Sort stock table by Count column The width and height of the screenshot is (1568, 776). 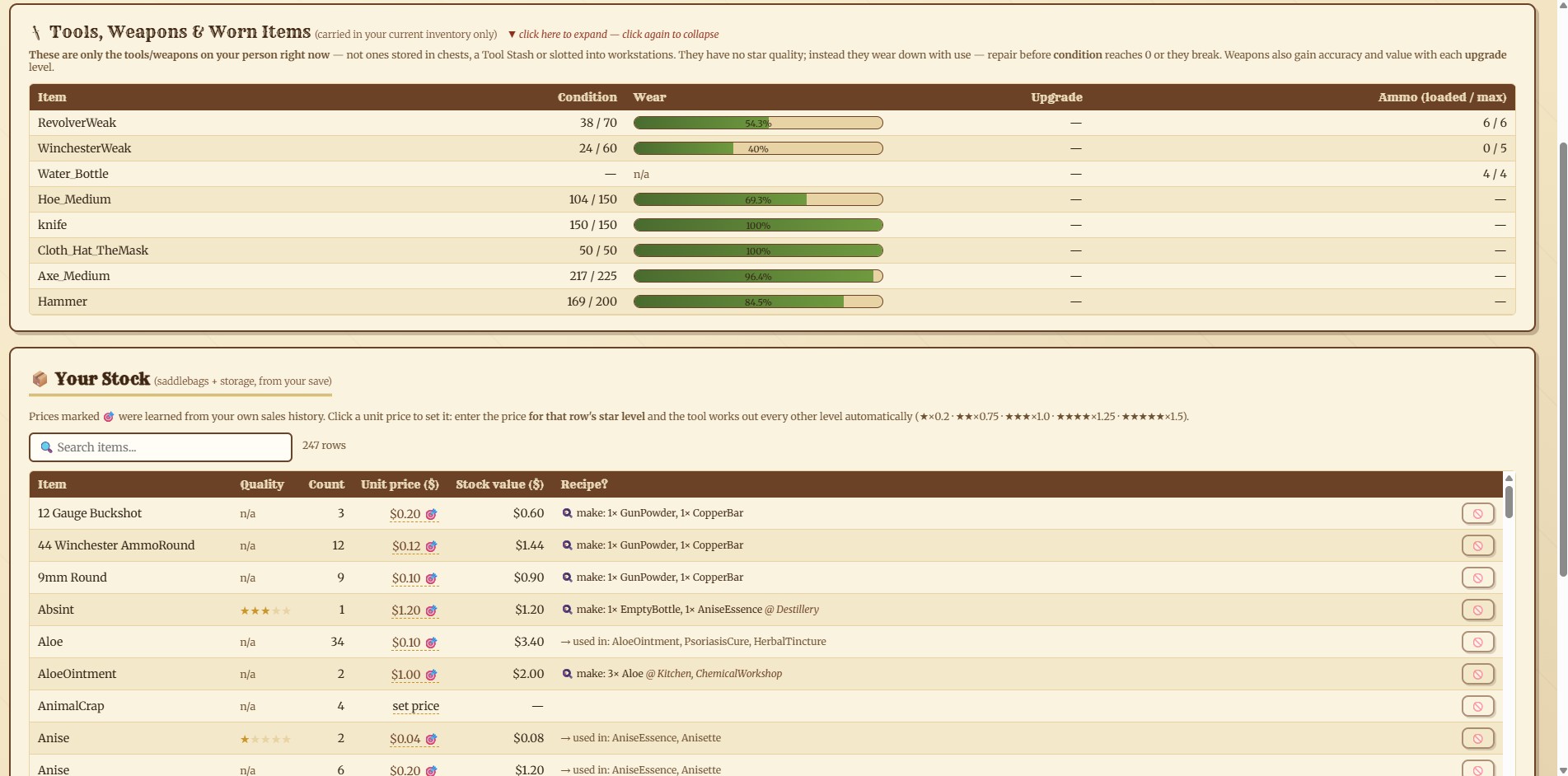coord(326,484)
